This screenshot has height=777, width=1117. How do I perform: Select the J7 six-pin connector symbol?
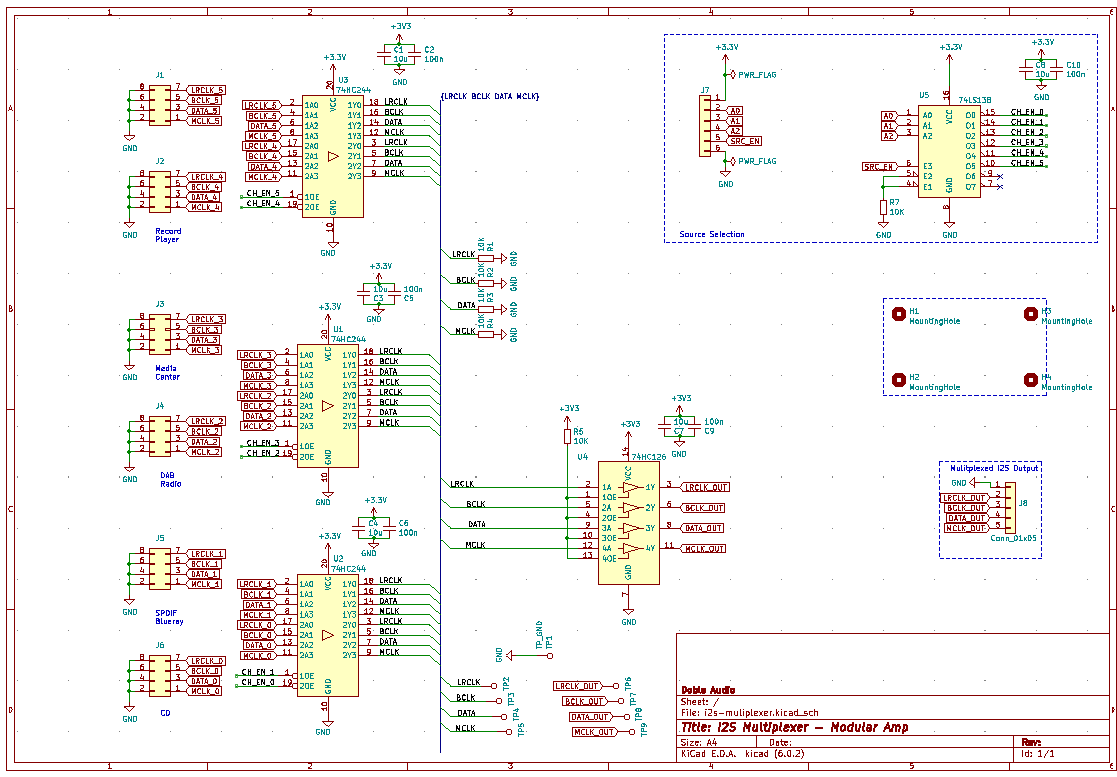705,126
